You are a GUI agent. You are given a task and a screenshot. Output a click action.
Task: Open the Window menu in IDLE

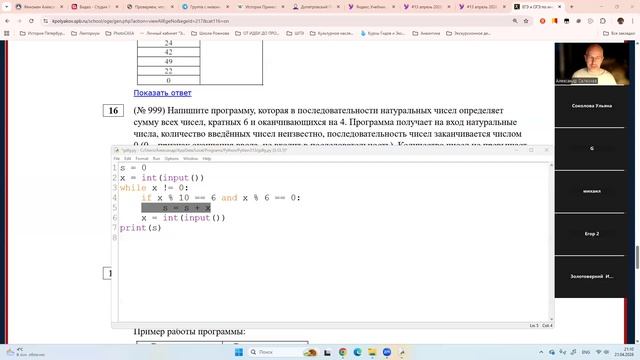pos(190,158)
